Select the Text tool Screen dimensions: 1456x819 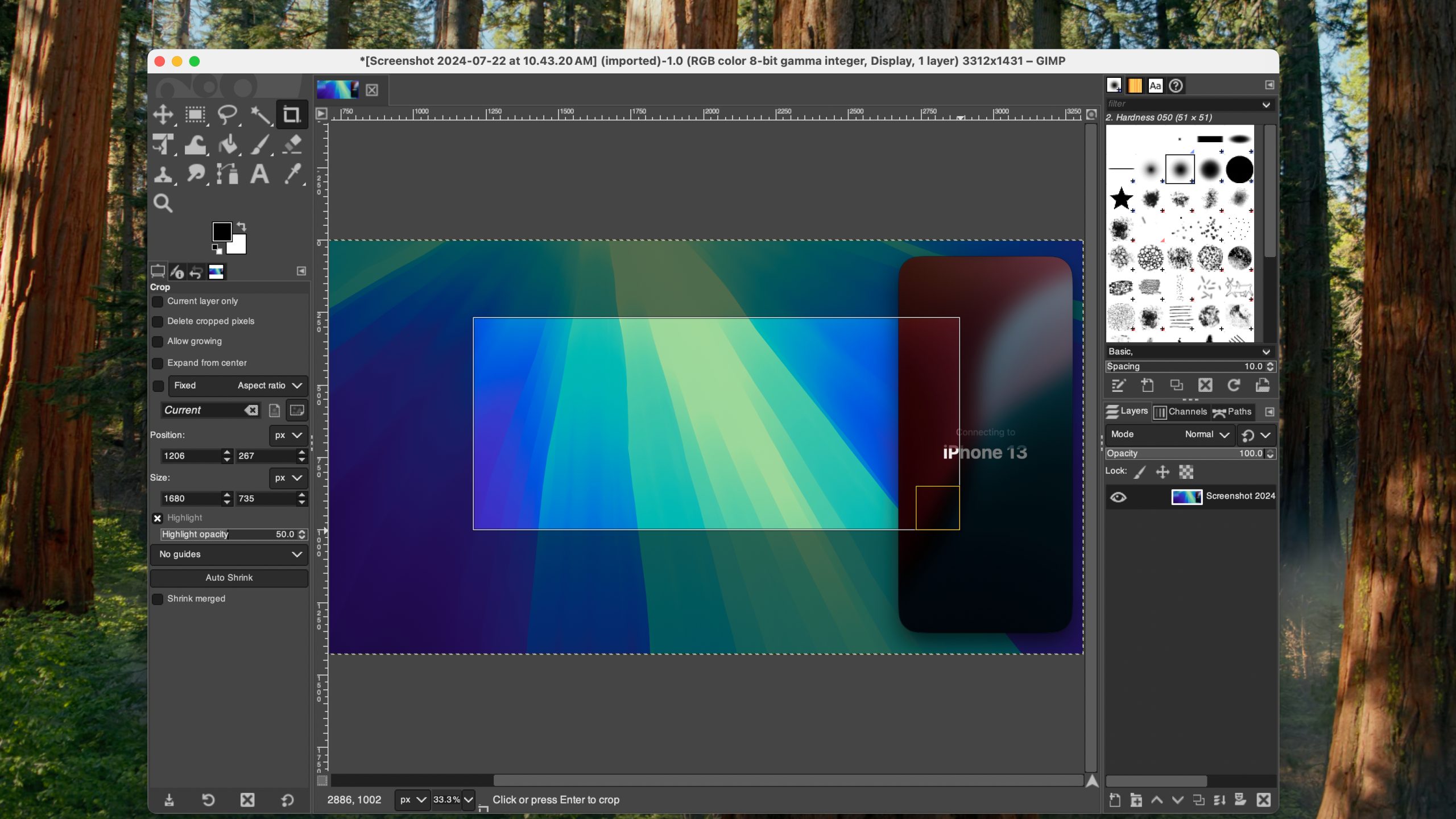pos(259,174)
